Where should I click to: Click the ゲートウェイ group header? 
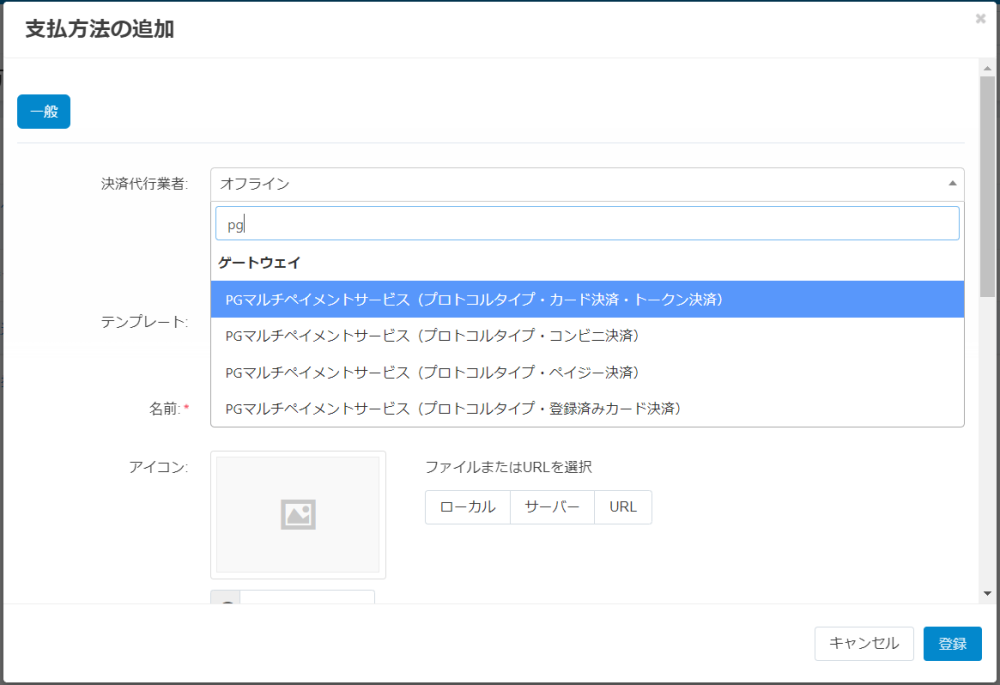pos(259,262)
